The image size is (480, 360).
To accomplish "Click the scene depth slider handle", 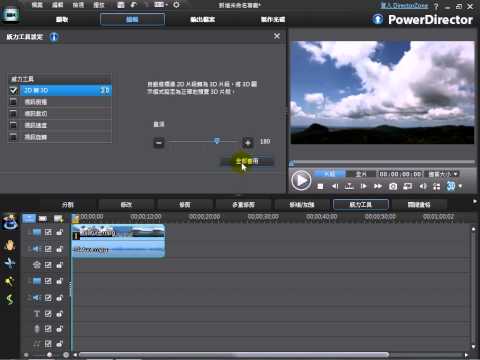I will [217, 141].
